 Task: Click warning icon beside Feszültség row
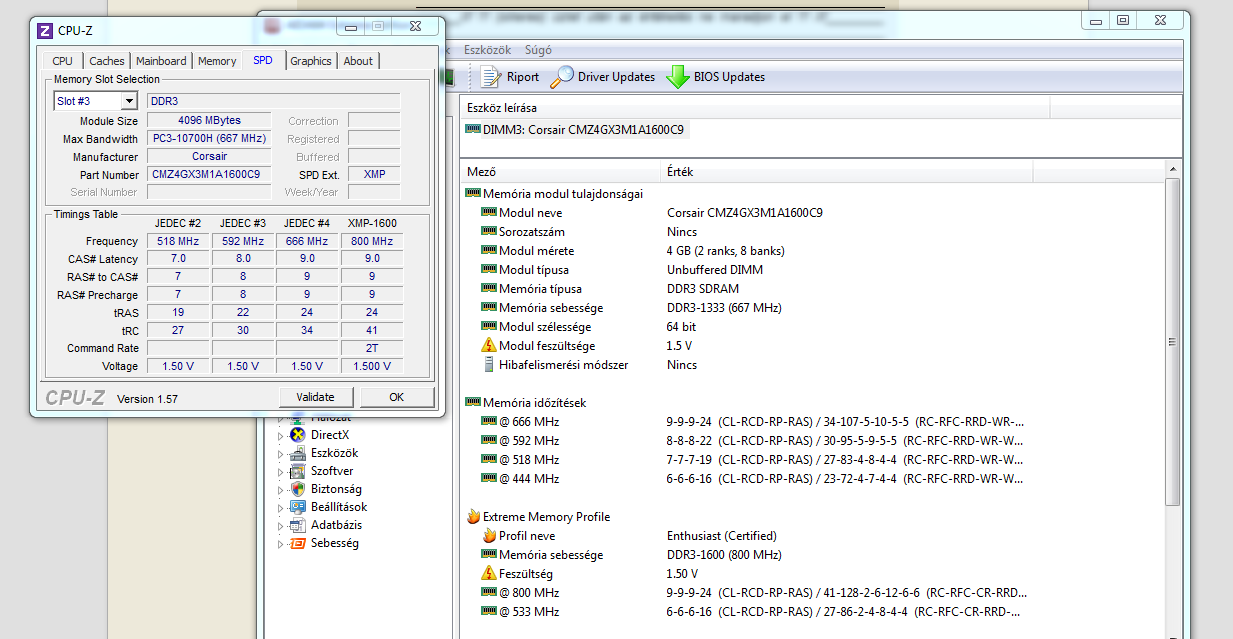(x=489, y=574)
